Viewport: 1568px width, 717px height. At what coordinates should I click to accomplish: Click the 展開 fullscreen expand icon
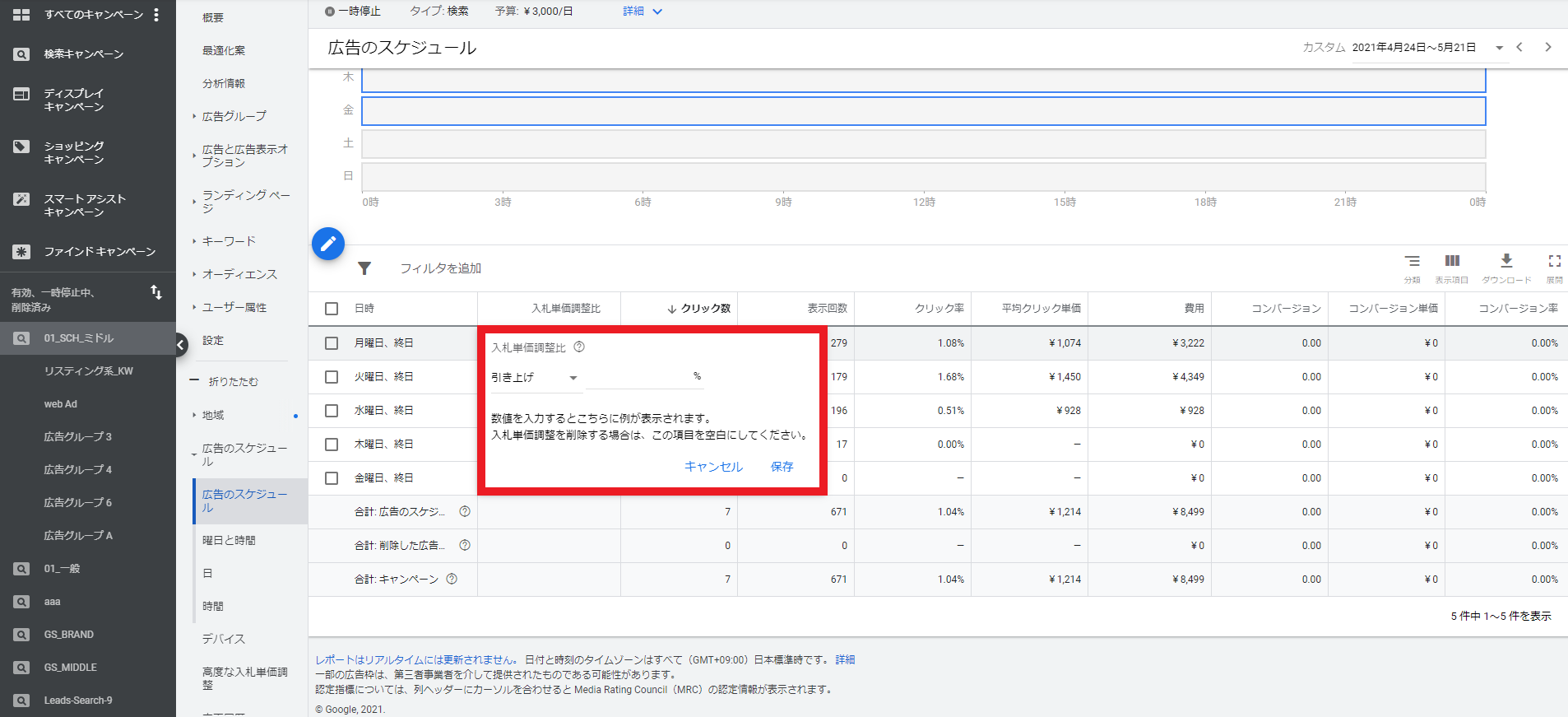pos(1554,261)
